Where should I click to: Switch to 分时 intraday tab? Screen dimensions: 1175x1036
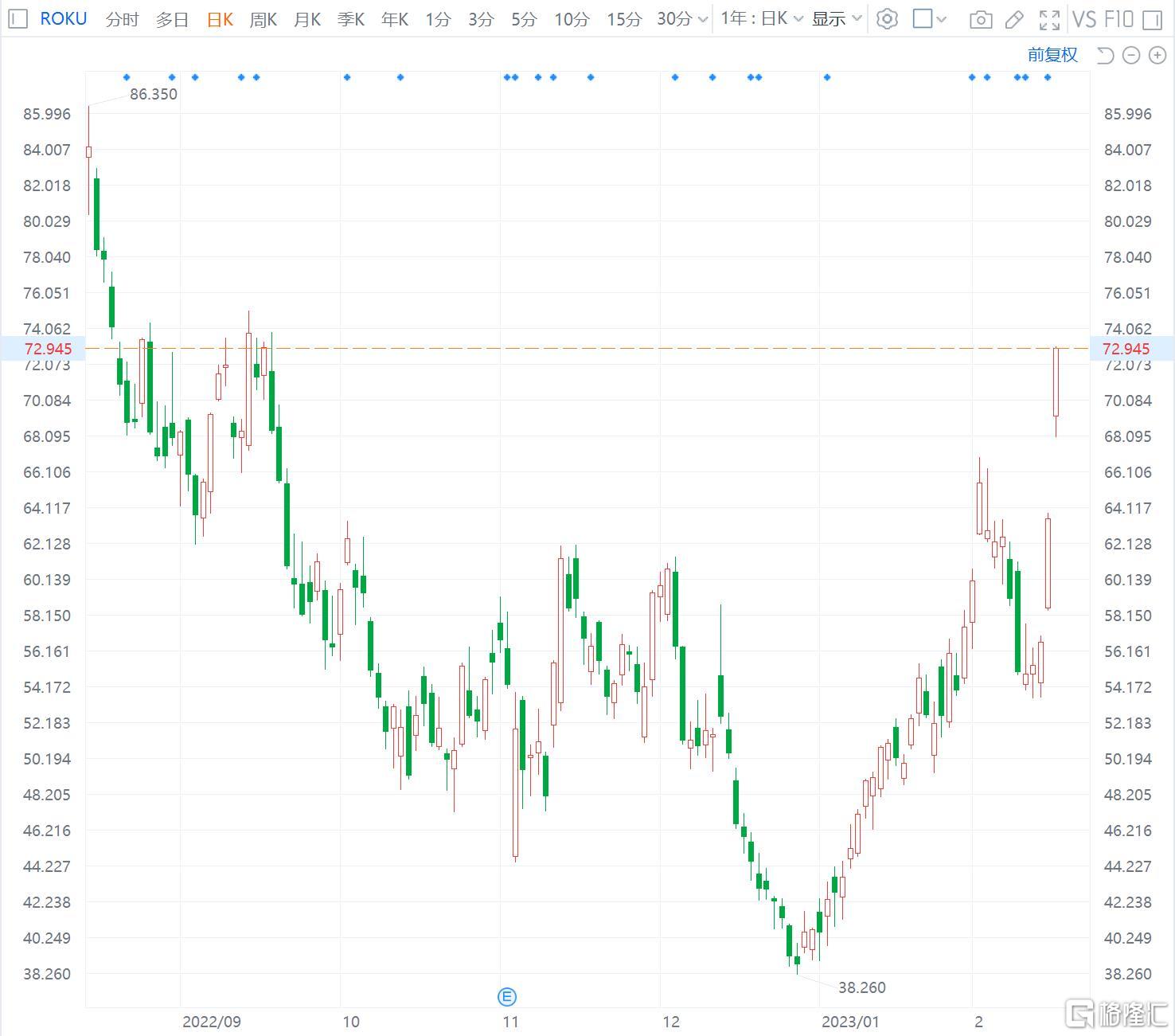(122, 19)
